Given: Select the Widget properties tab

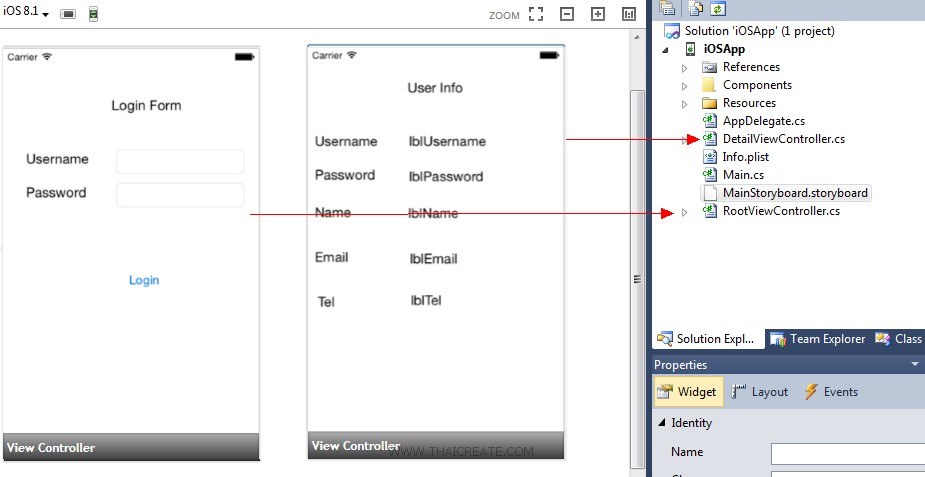Looking at the screenshot, I should coord(688,392).
